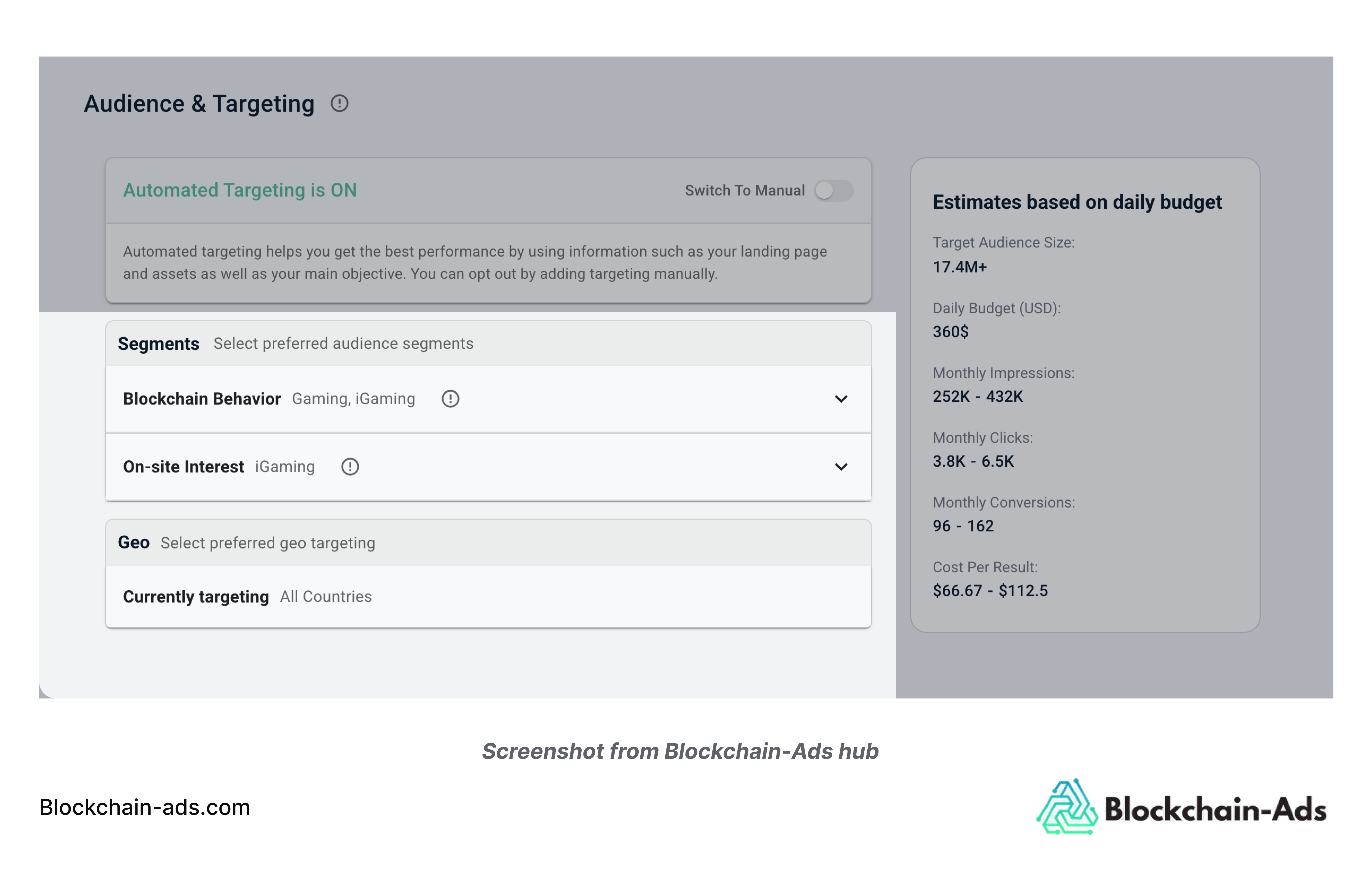1372x886 pixels.
Task: Click 'Switch To Manual' label
Action: click(x=745, y=191)
